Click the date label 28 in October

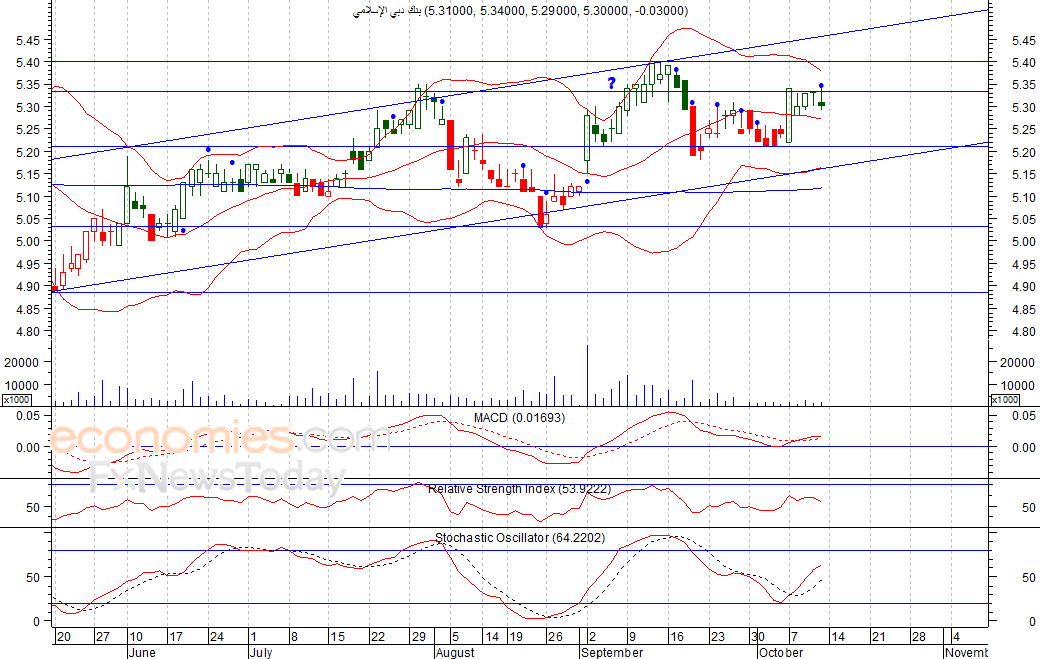tap(919, 637)
